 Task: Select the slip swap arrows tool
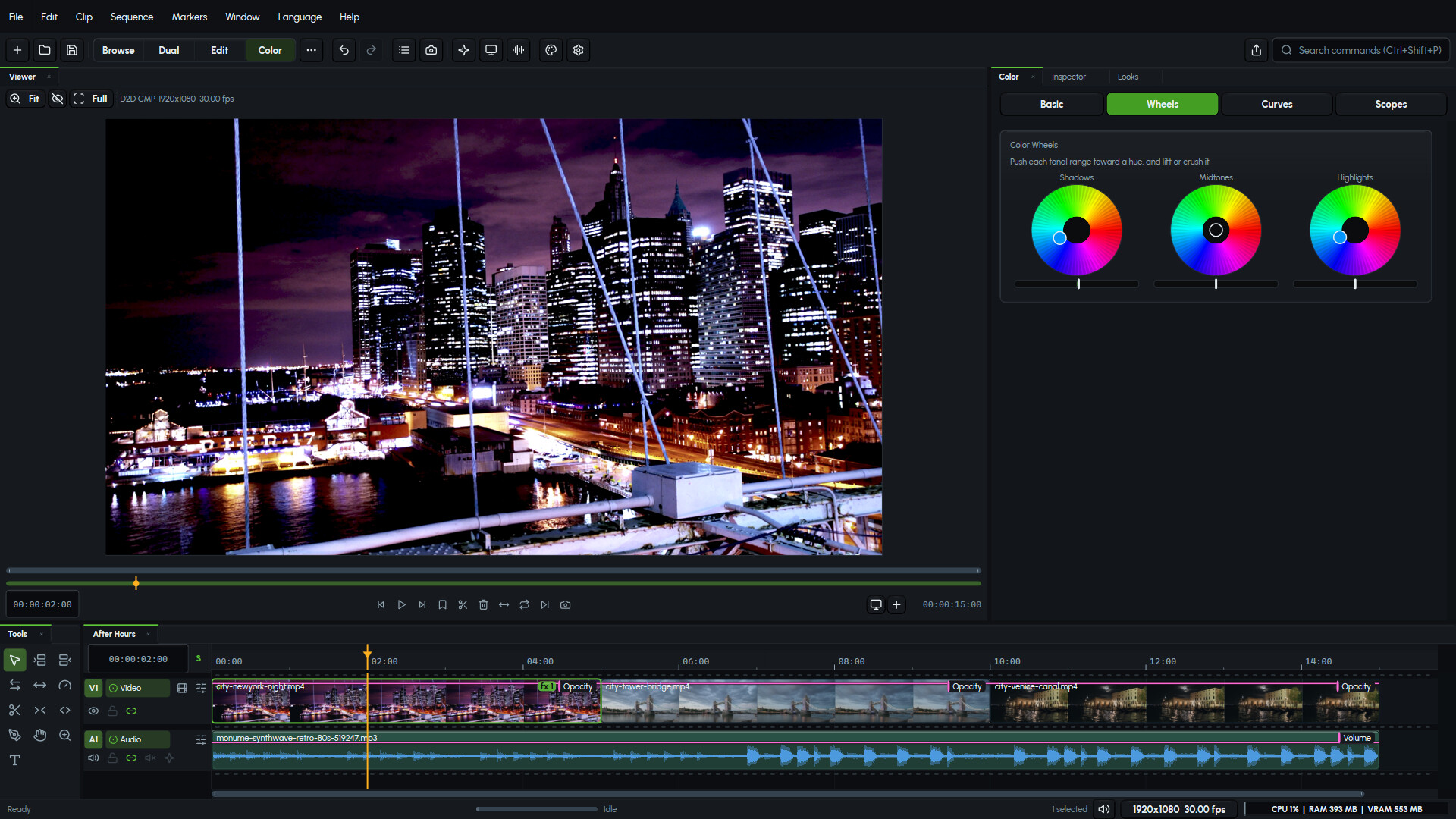(14, 686)
